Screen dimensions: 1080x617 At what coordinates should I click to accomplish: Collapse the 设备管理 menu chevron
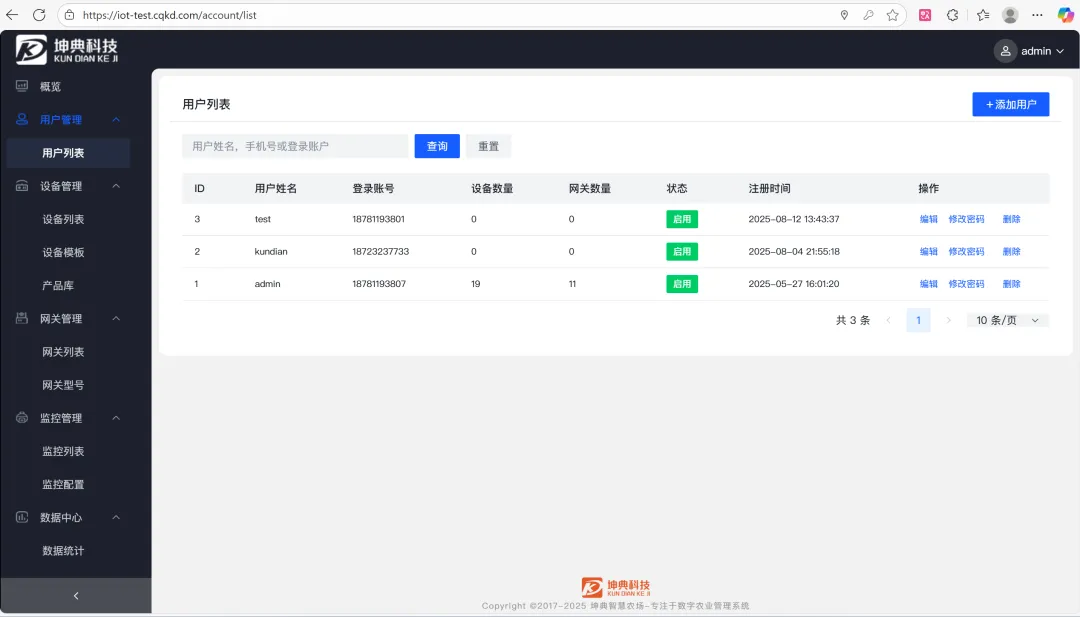click(x=116, y=186)
